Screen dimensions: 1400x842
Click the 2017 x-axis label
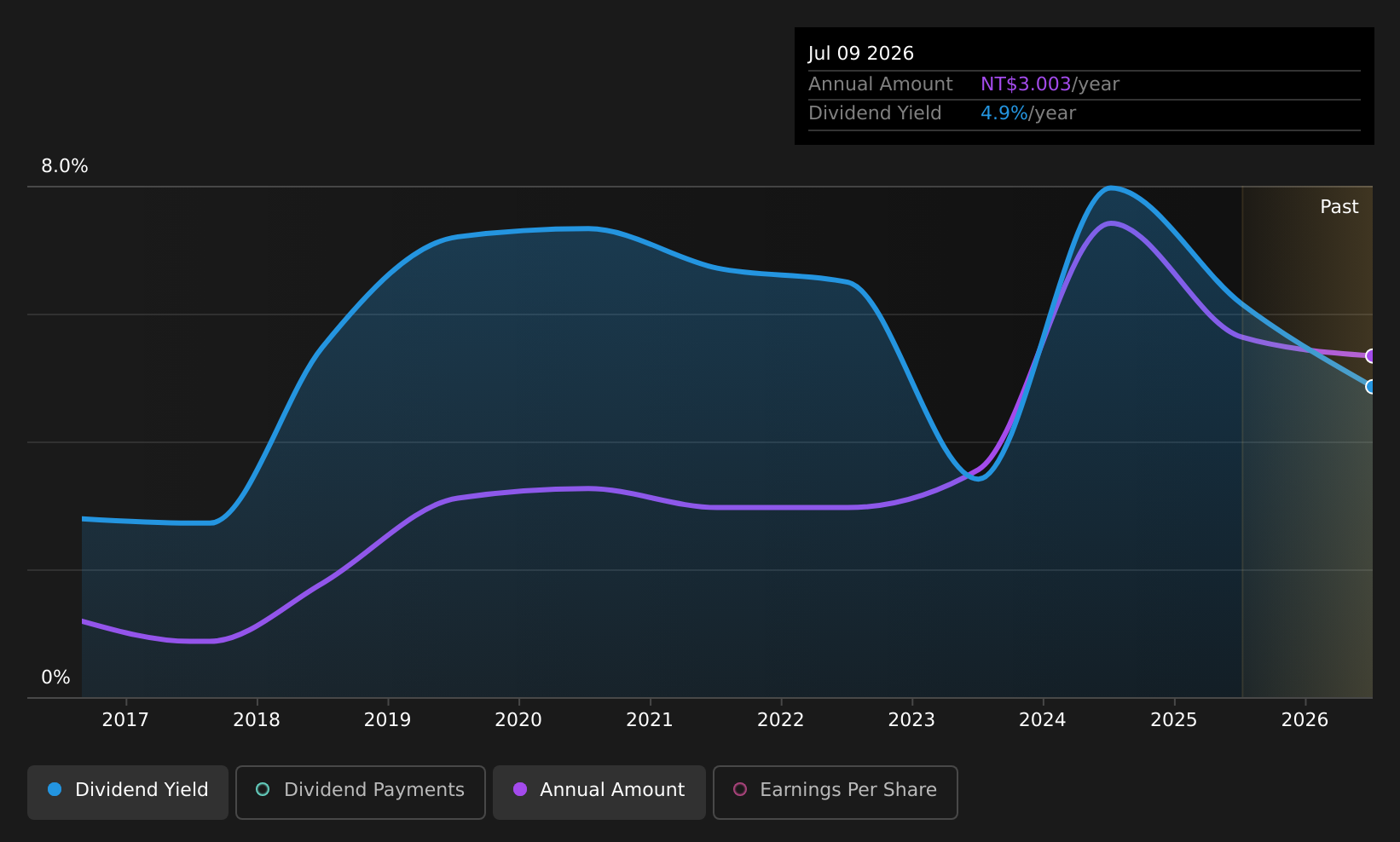point(125,720)
